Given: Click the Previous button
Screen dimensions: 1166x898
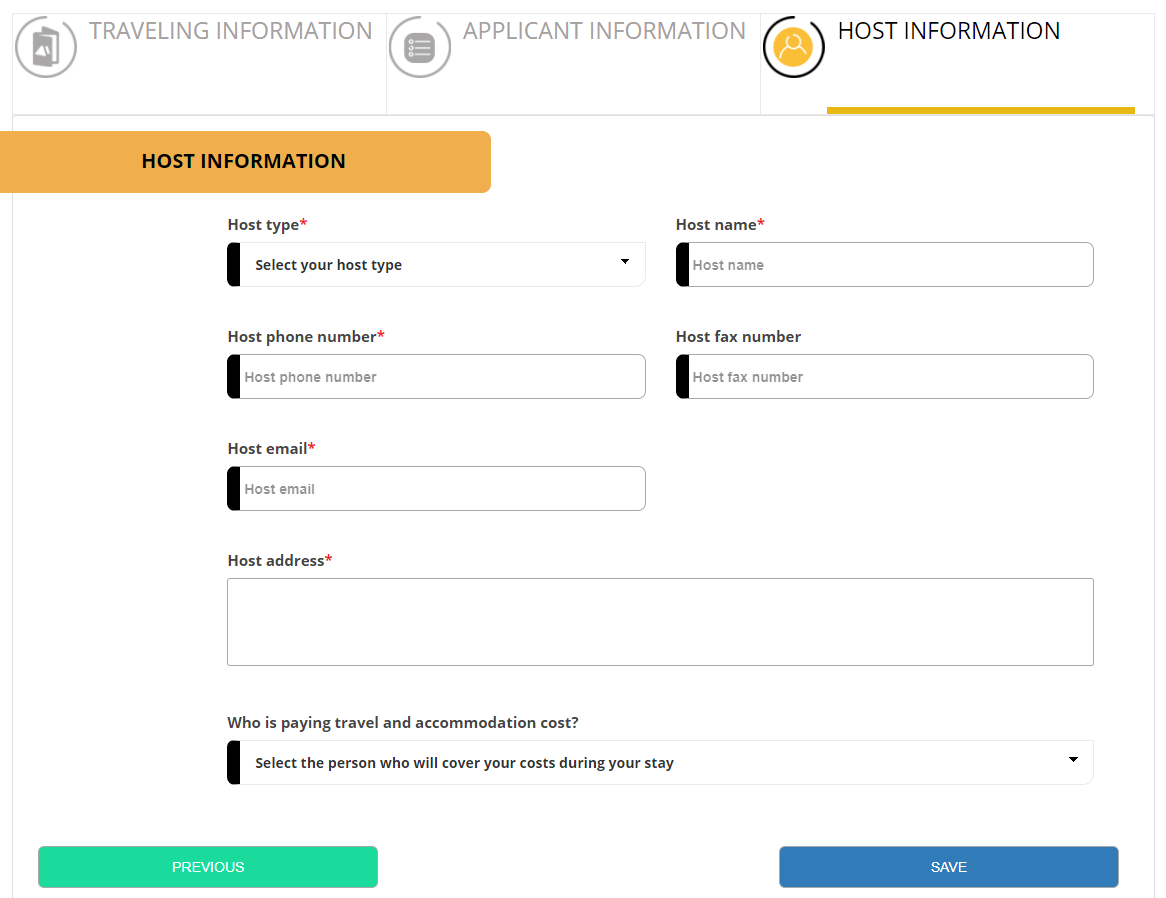Looking at the screenshot, I should point(207,866).
